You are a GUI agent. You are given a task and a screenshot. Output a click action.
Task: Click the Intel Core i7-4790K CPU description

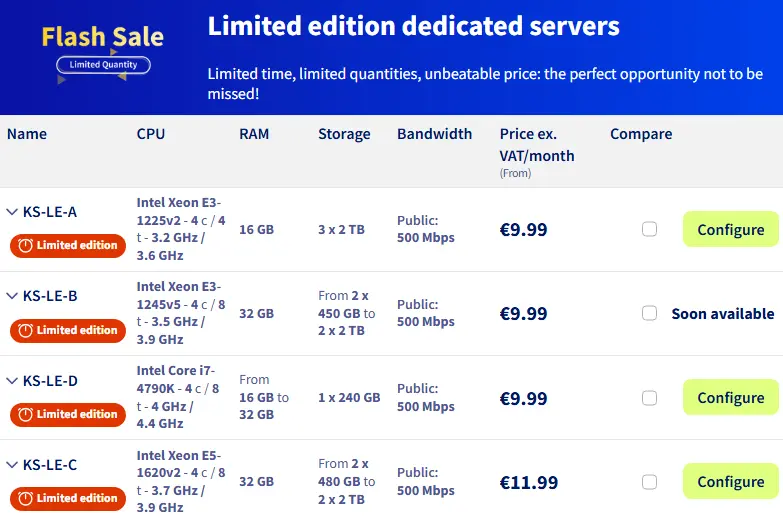click(178, 397)
